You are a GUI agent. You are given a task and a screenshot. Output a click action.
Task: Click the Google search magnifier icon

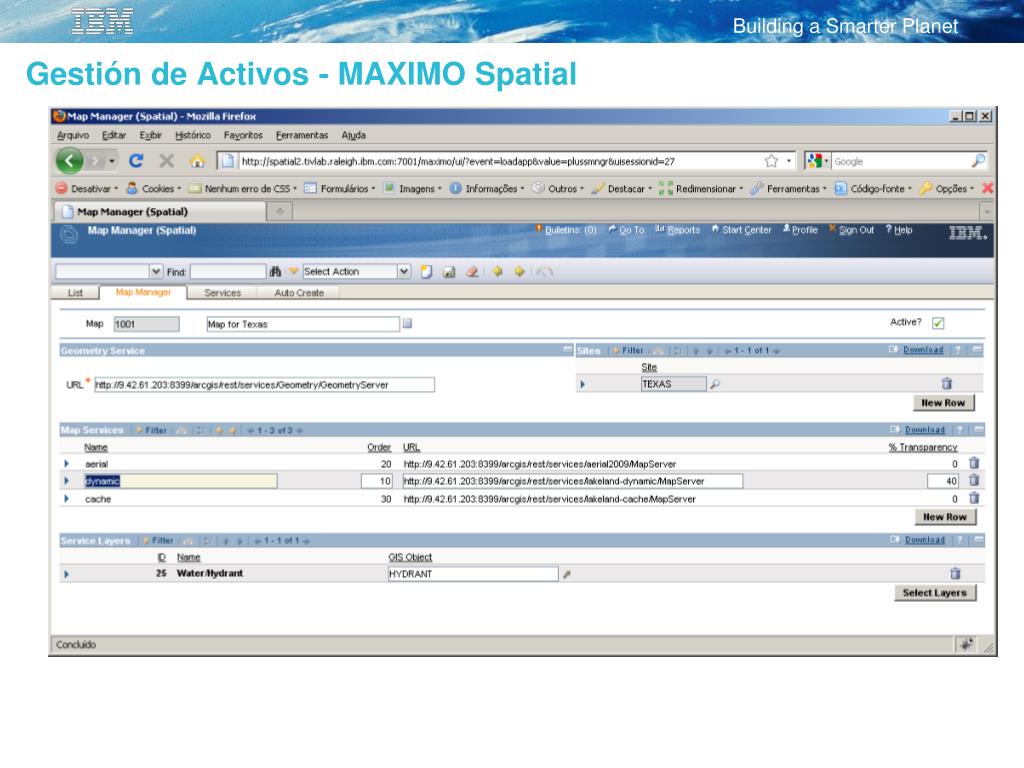pos(978,161)
